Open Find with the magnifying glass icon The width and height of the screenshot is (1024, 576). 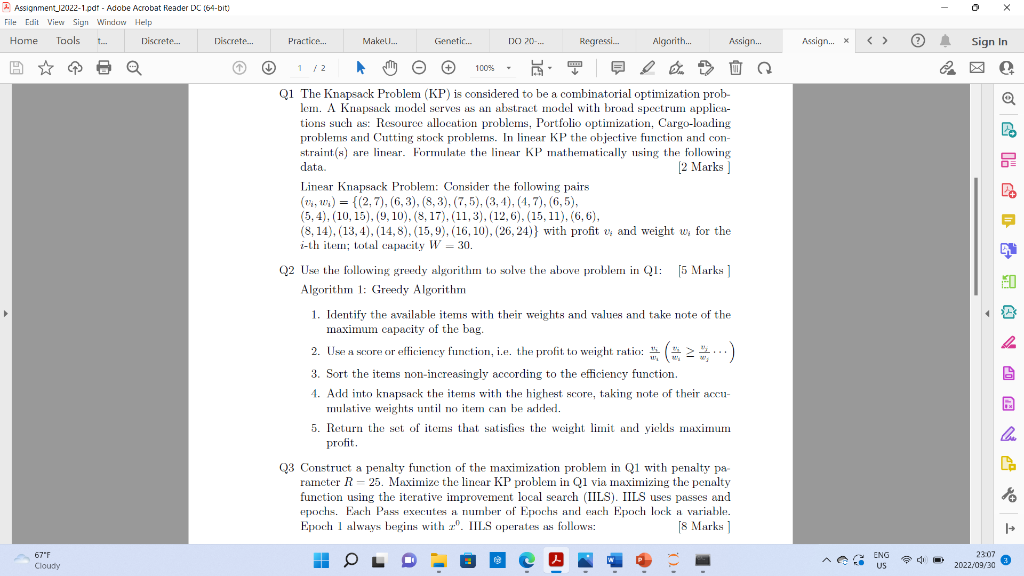click(x=131, y=68)
